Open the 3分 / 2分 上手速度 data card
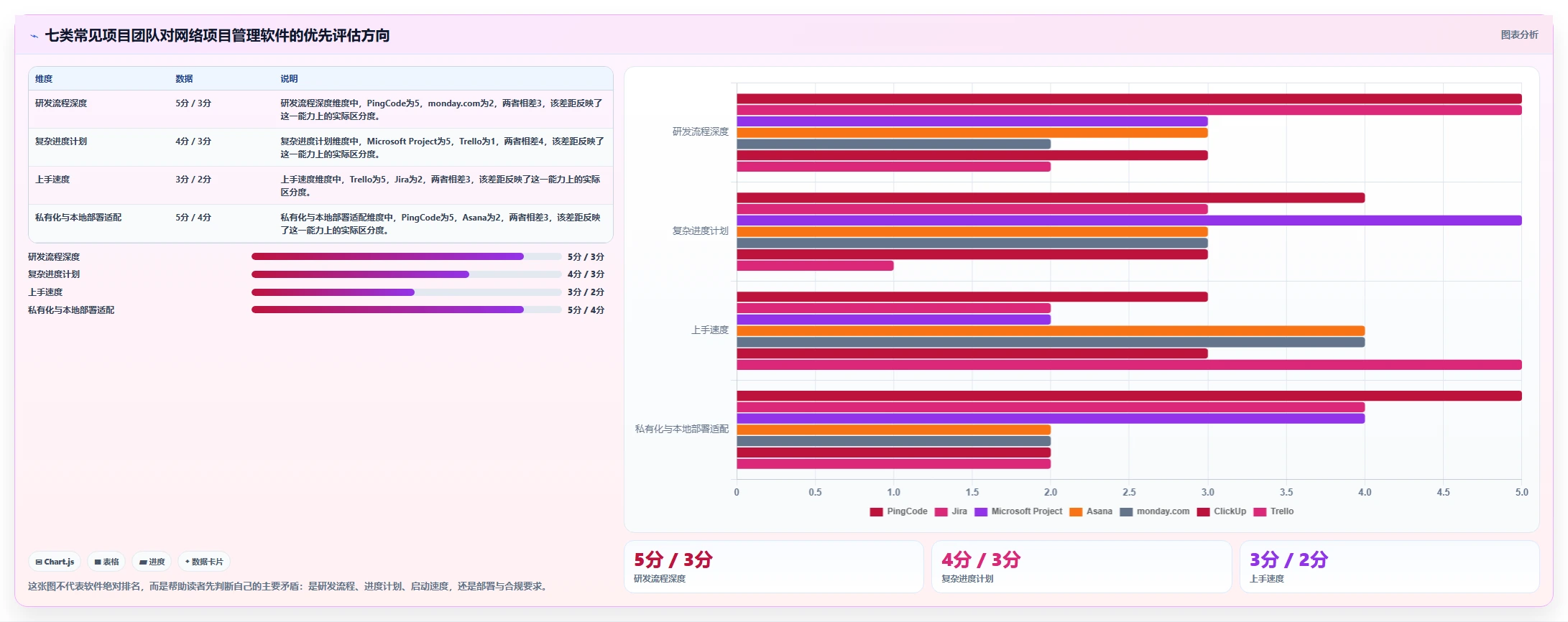 point(1390,567)
